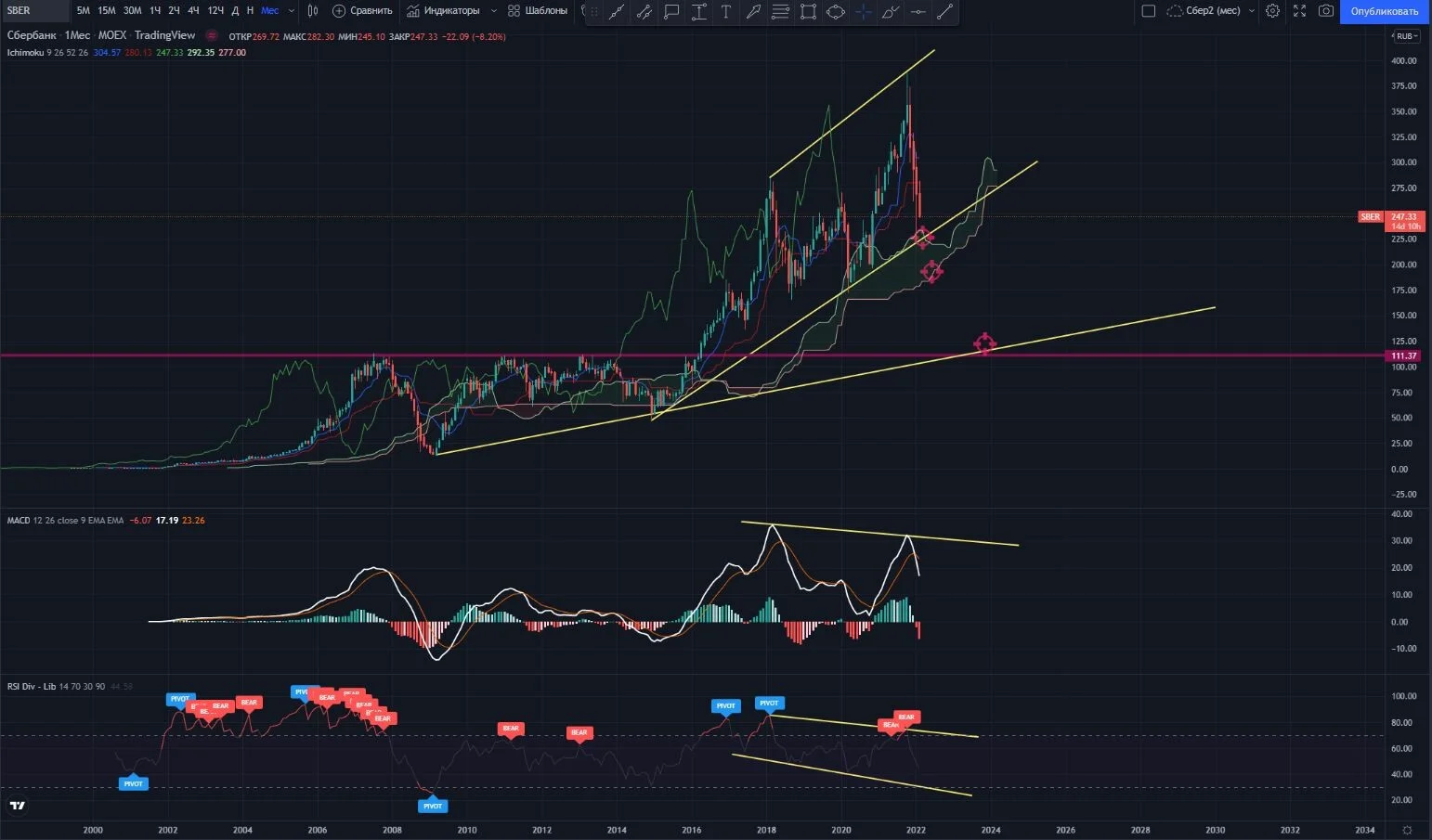Switch to 4Ч timeframe

193,11
